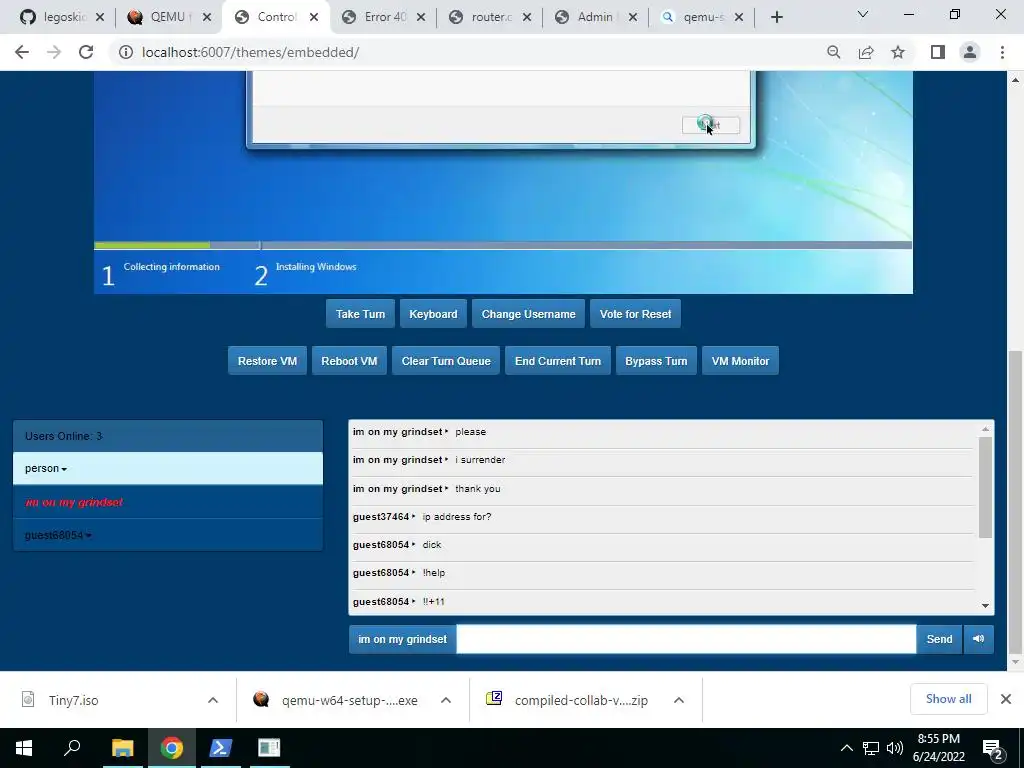1024x768 pixels.
Task: Click Restore VM
Action: [x=267, y=361]
